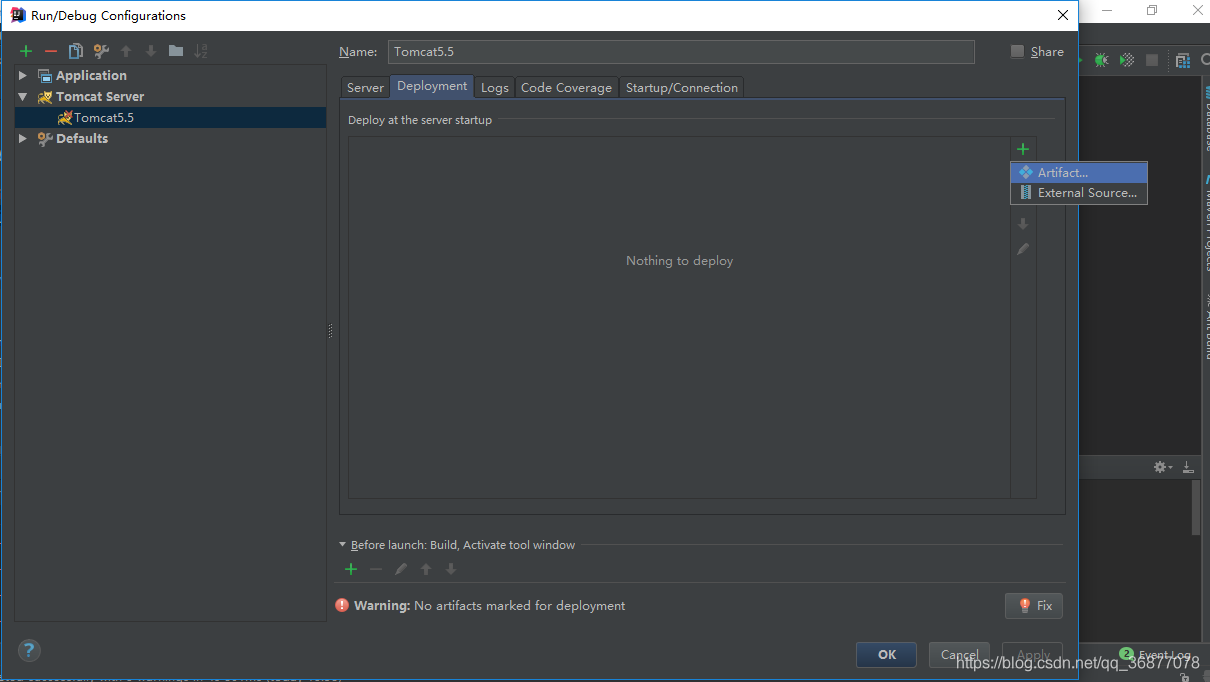
Task: Move configuration down in the left toolbar
Action: 151,51
